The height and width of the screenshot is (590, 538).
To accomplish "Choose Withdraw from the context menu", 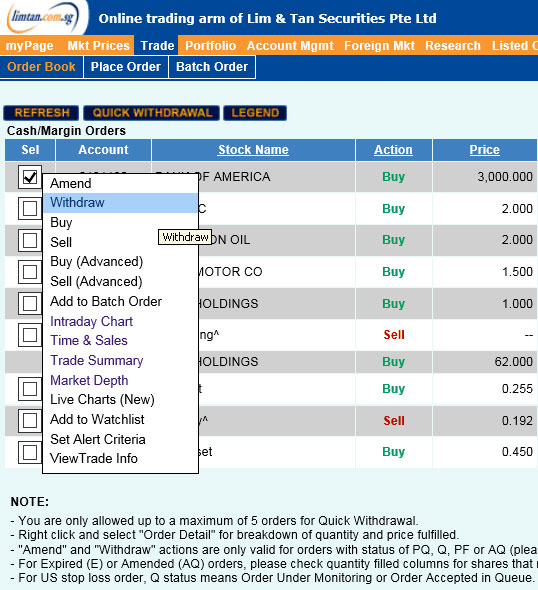I will pos(120,203).
